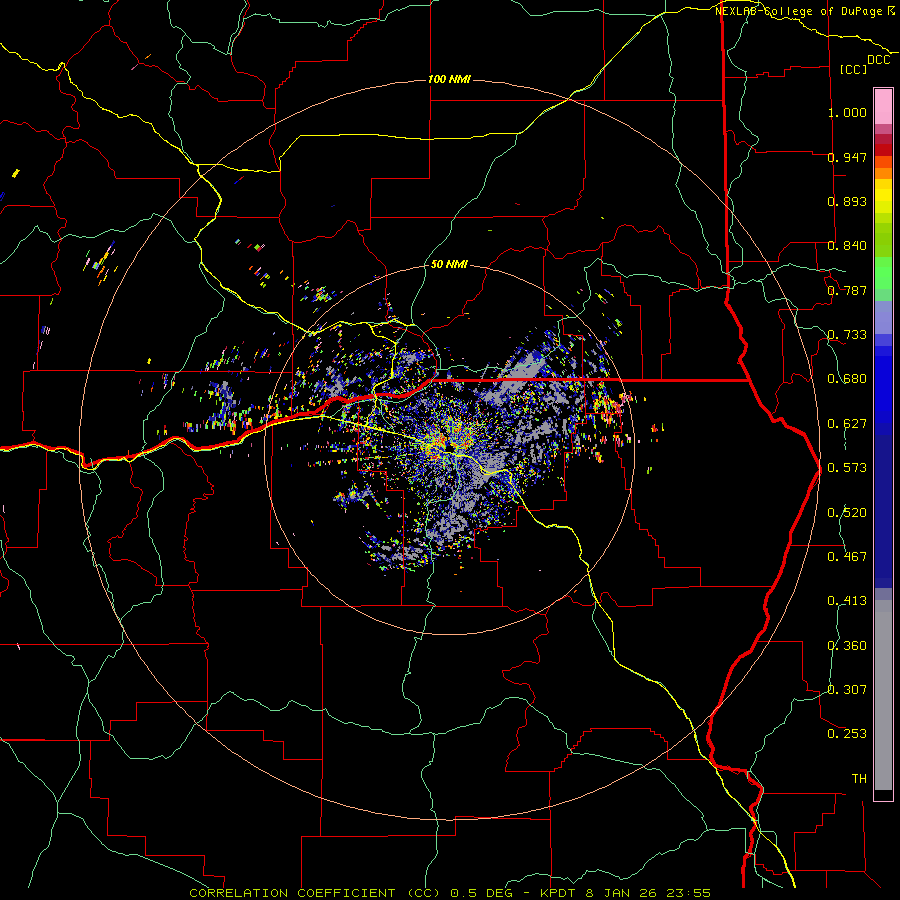Click the pink segment of the color bar
900x900 pixels.
(883, 107)
